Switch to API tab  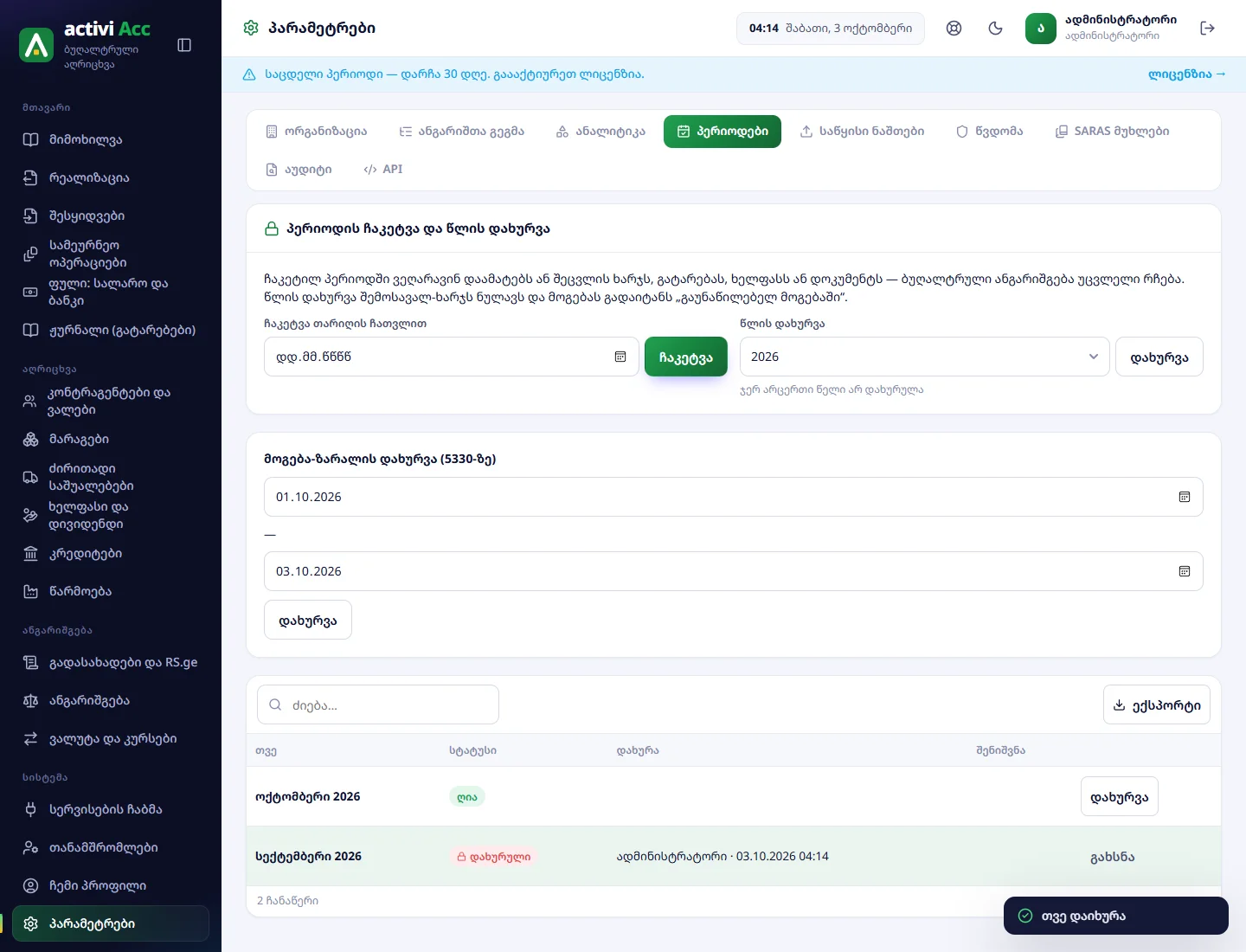(382, 170)
